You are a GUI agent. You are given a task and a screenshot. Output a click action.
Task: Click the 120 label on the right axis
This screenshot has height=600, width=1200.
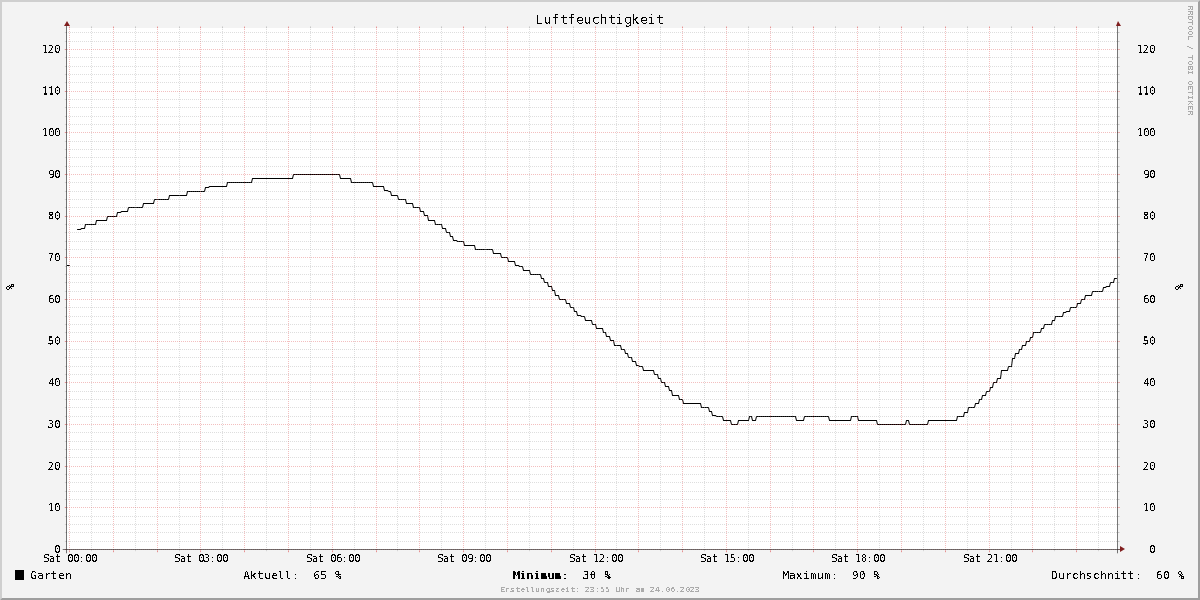1147,49
